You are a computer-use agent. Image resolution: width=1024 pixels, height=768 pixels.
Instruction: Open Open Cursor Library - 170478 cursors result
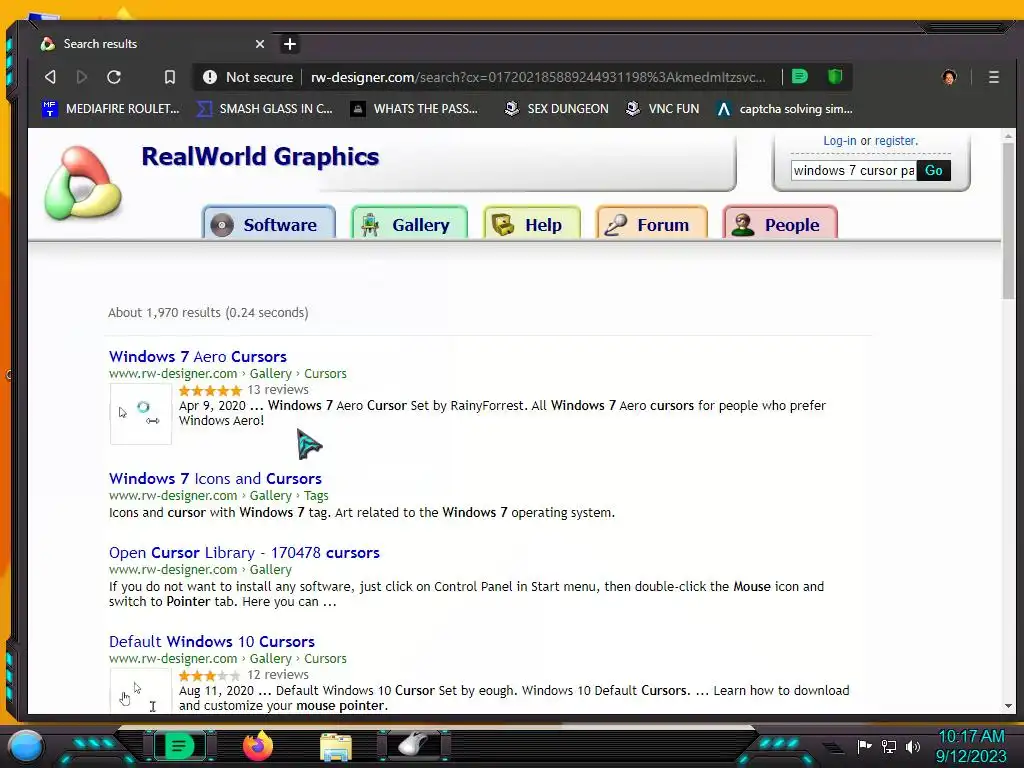(x=244, y=552)
